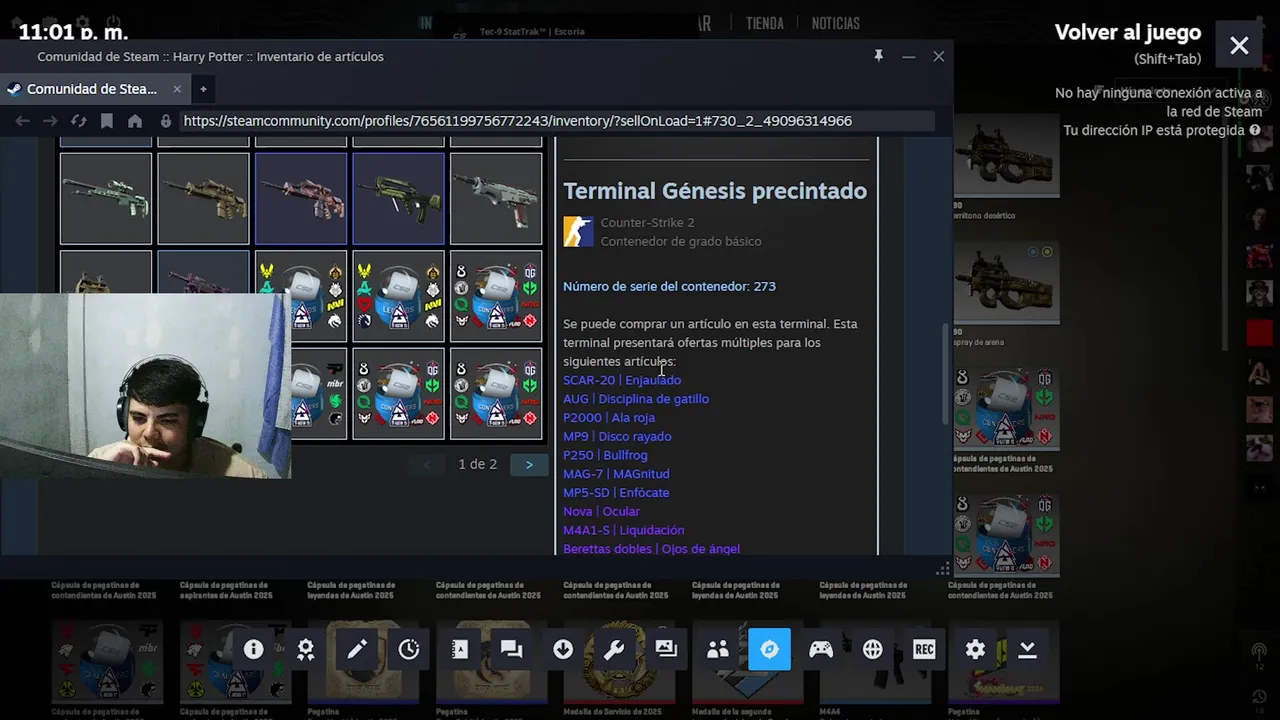The image size is (1280, 720).
Task: Click Número de serie del contenedor: 273
Action: point(669,286)
